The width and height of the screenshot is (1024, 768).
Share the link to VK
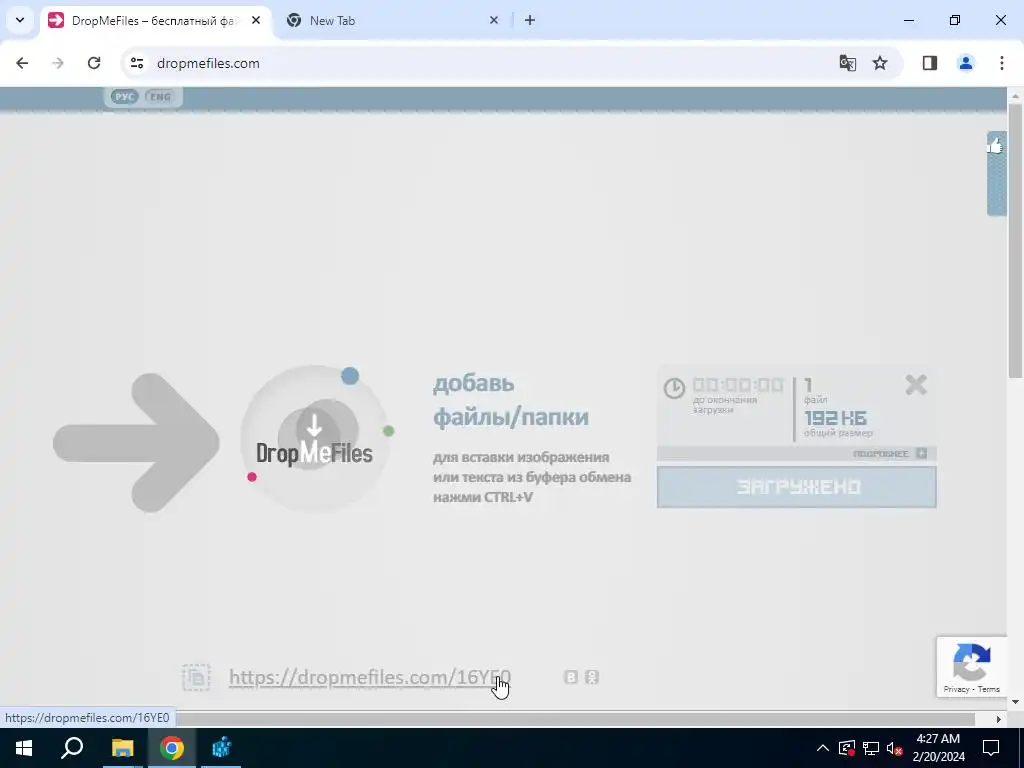(x=571, y=677)
